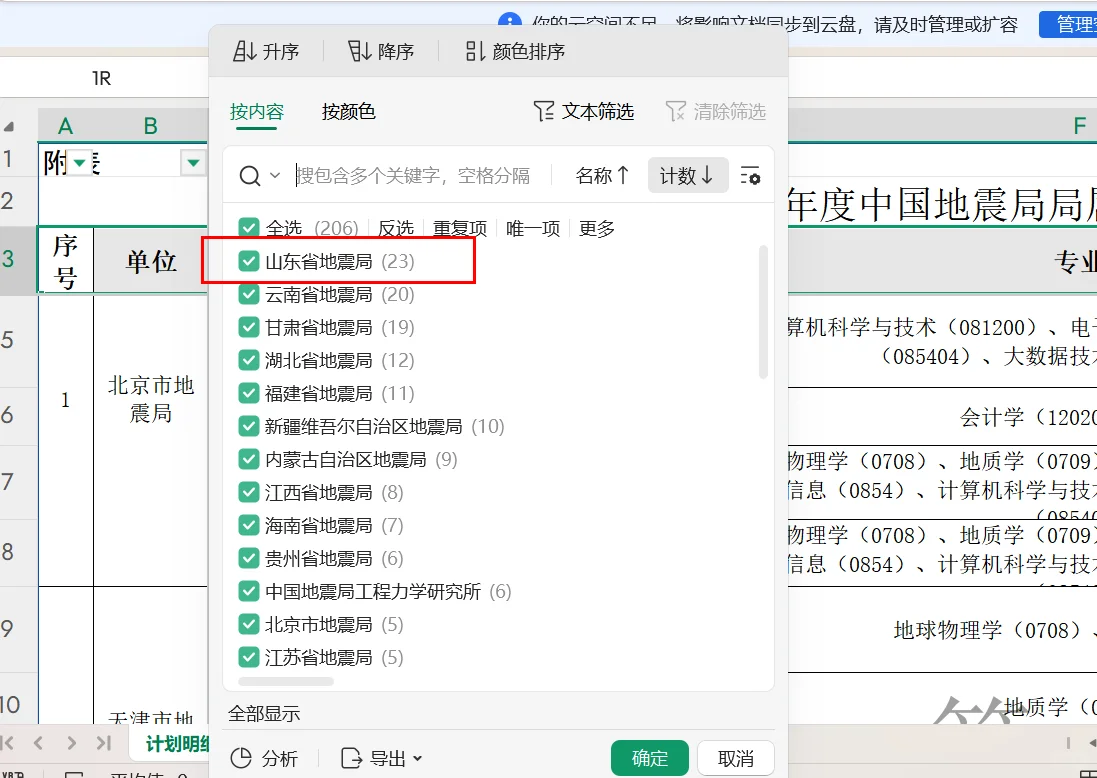
Task: Go to previous sheet tab arrow
Action: click(x=38, y=743)
